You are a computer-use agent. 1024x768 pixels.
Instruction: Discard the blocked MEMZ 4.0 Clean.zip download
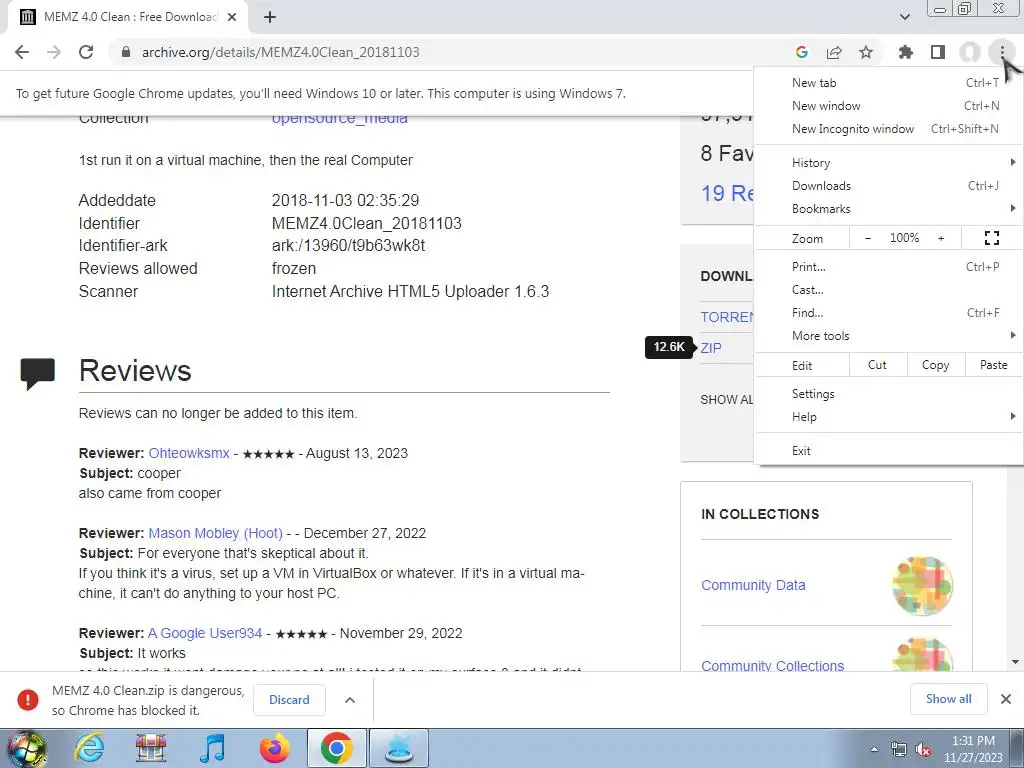click(x=289, y=699)
